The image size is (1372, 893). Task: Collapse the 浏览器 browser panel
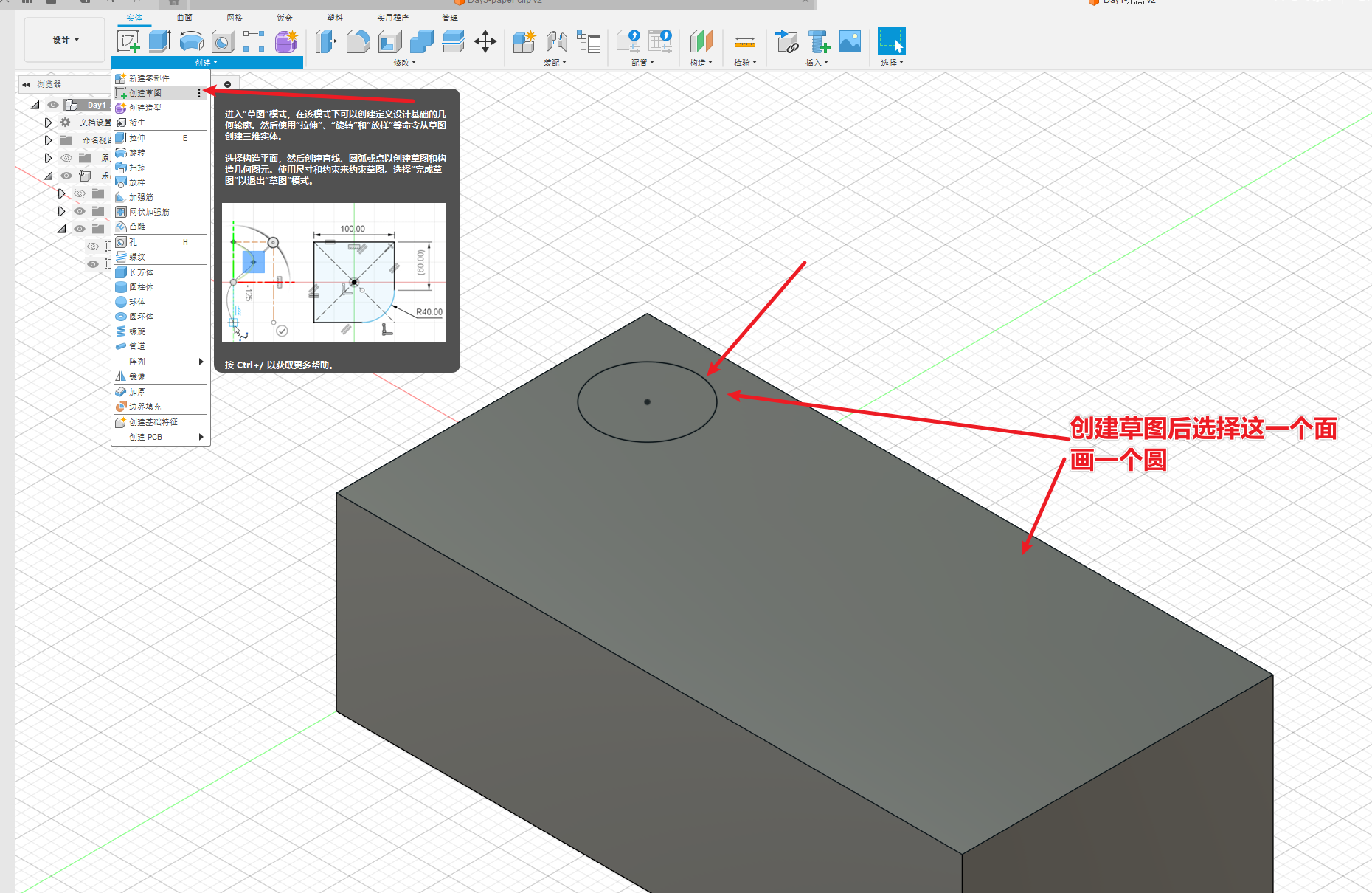pyautogui.click(x=26, y=84)
